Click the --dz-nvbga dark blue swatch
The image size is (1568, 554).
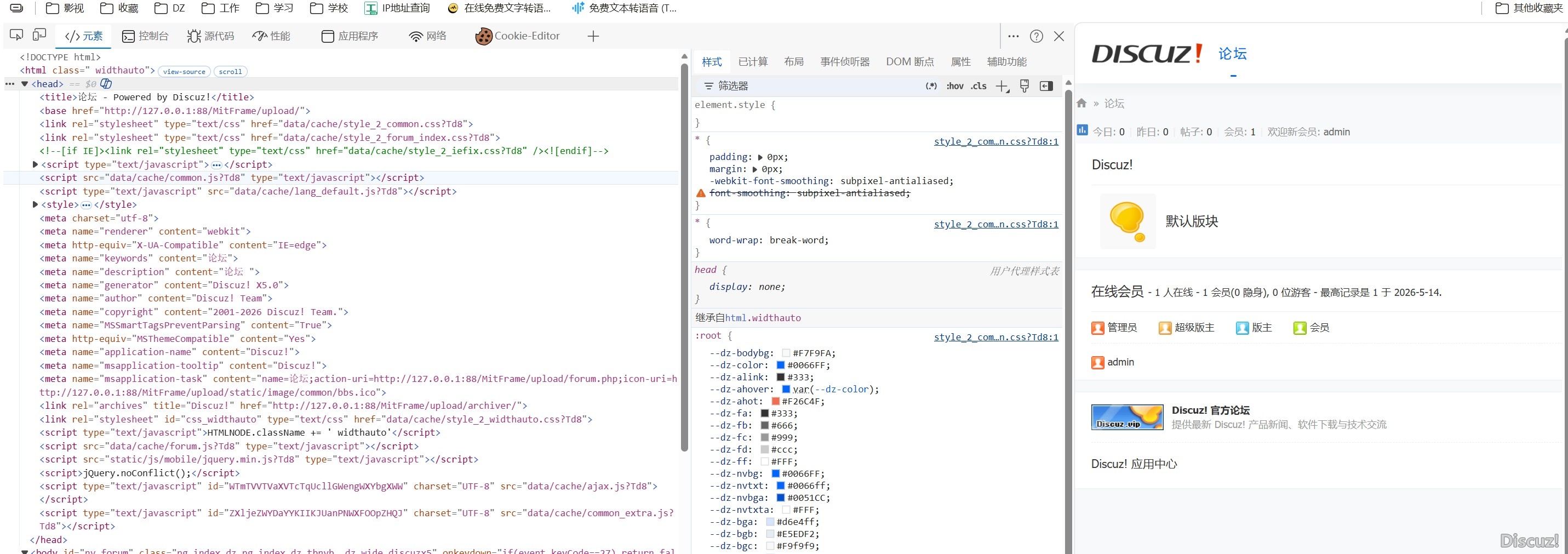780,498
